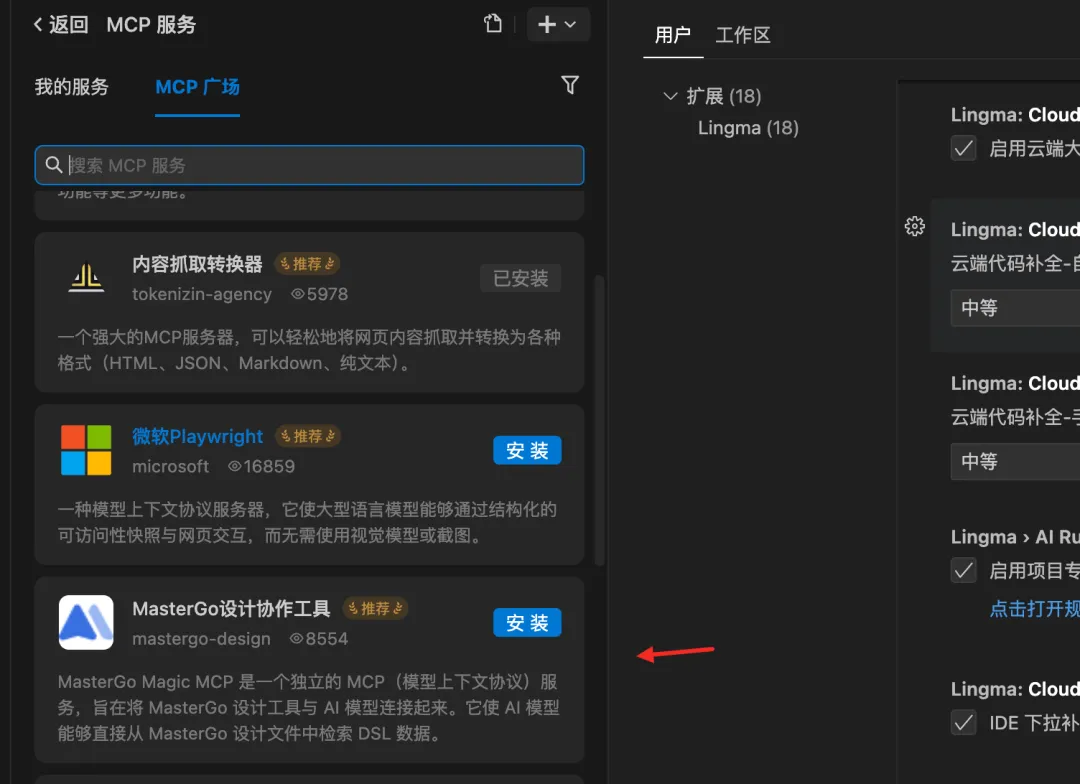
Task: Click the 内容抓取转换器 description text
Action: [309, 350]
